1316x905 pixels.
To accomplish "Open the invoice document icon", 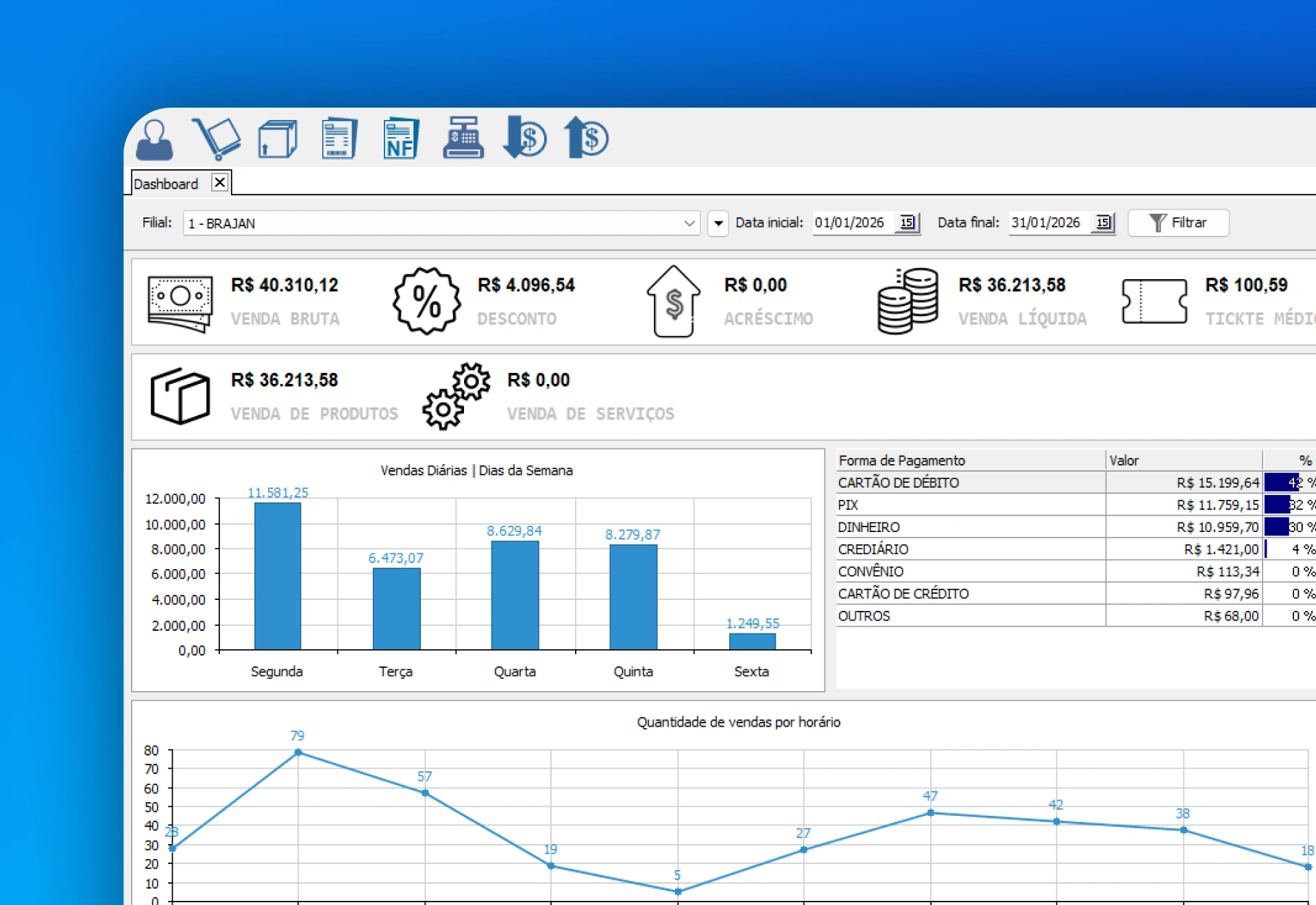I will (339, 138).
